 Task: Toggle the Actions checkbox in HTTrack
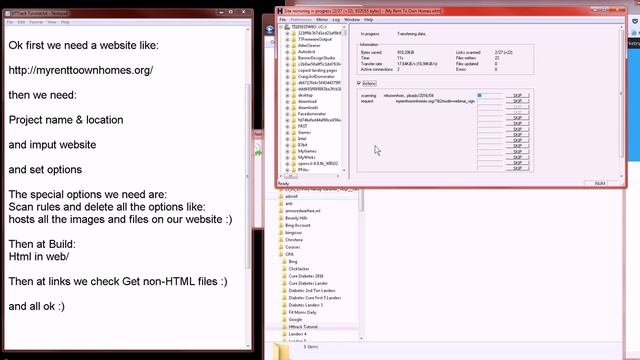click(359, 83)
